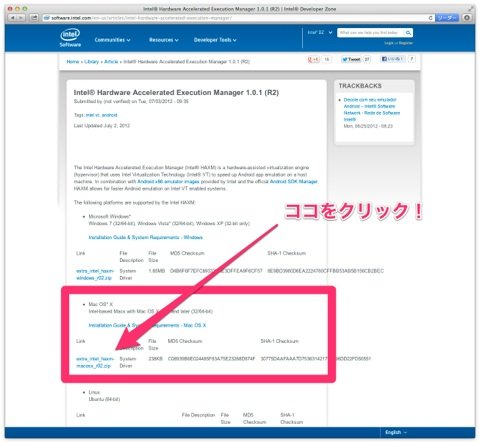The image size is (480, 443).
Task: Open the Resources dropdown menu
Action: pyautogui.click(x=164, y=40)
